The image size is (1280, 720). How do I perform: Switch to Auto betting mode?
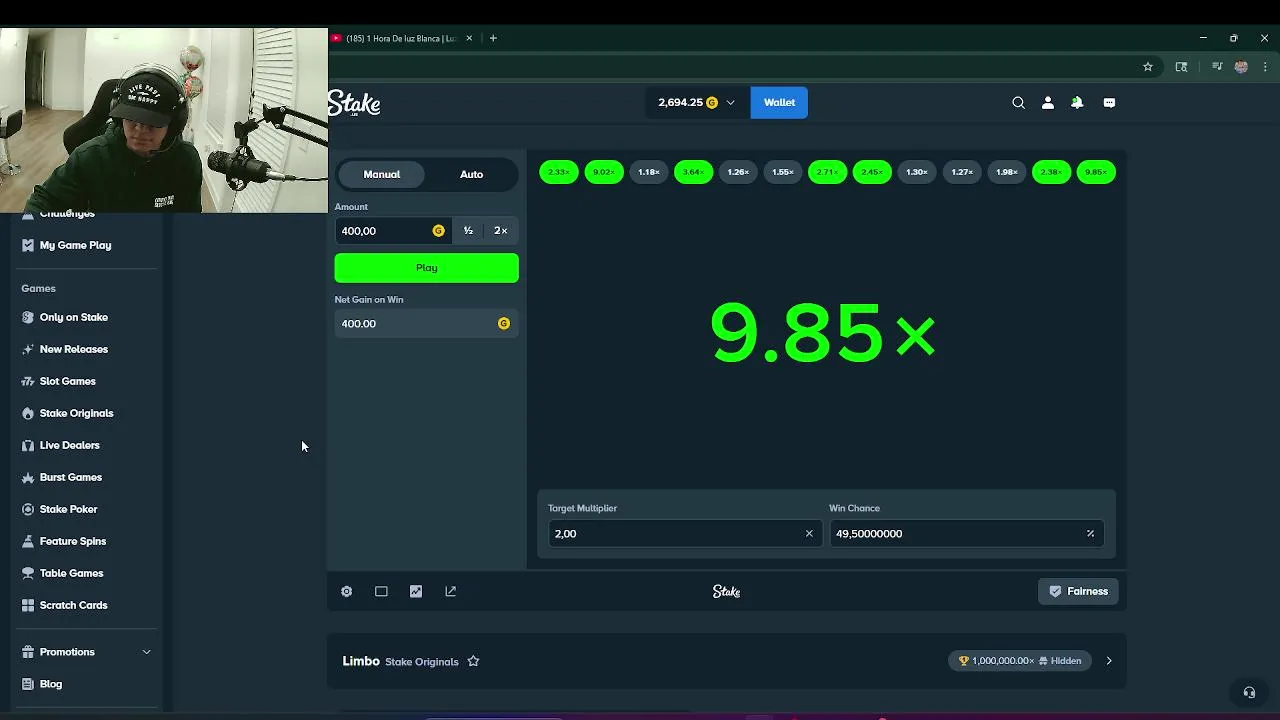tap(471, 174)
